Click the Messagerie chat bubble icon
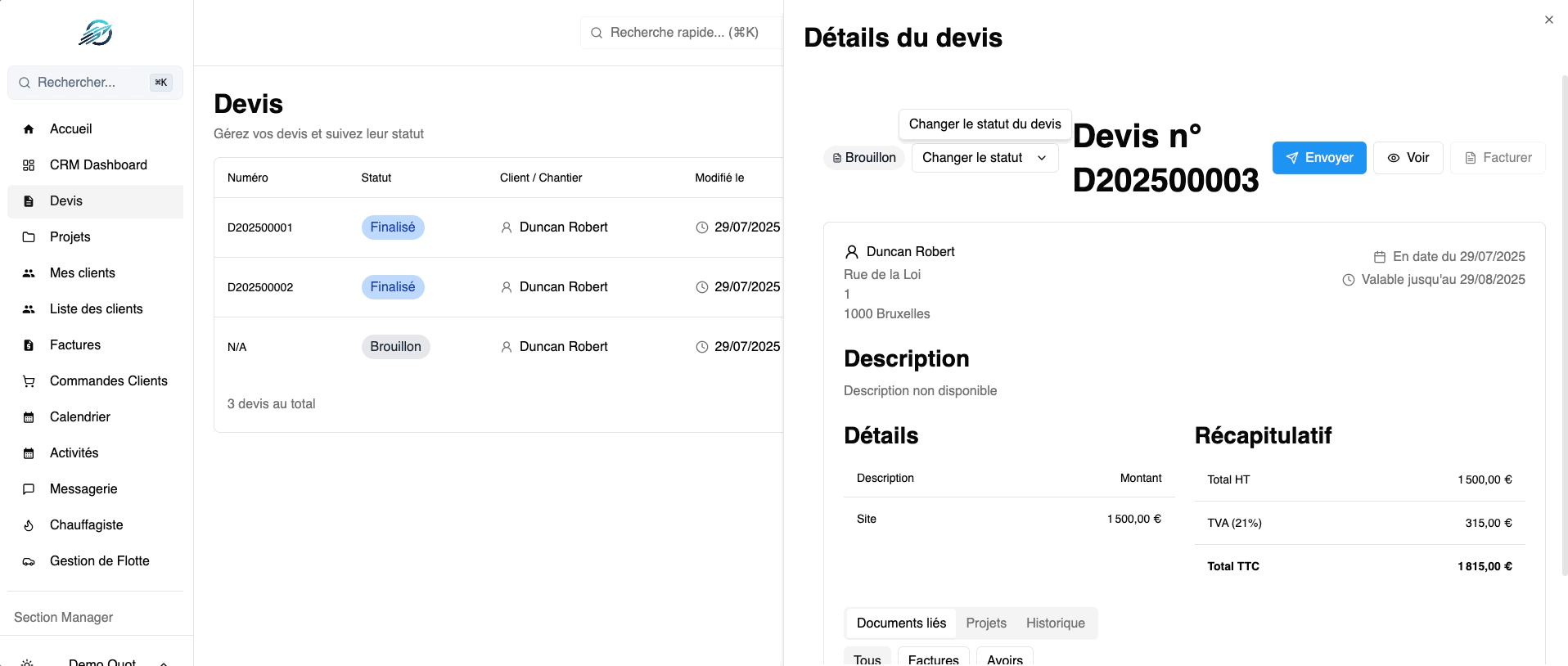The image size is (1568, 666). tap(29, 489)
